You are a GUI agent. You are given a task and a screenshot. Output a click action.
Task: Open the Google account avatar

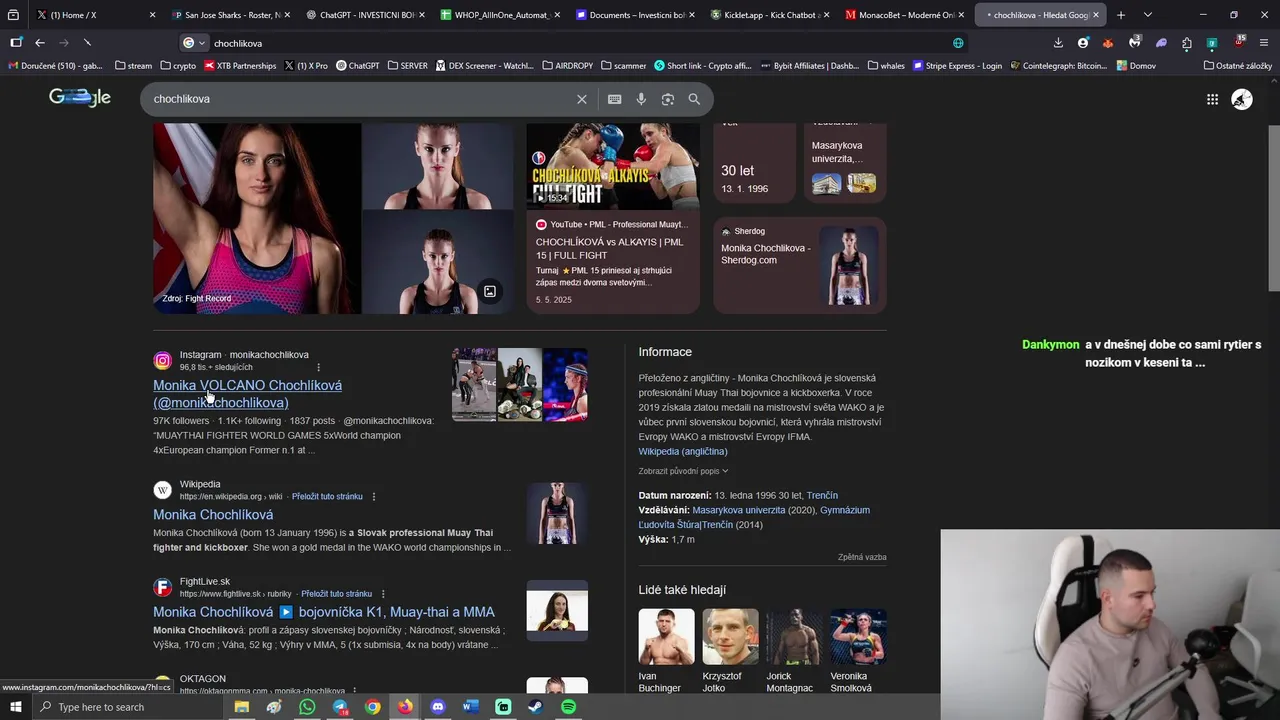click(1242, 99)
